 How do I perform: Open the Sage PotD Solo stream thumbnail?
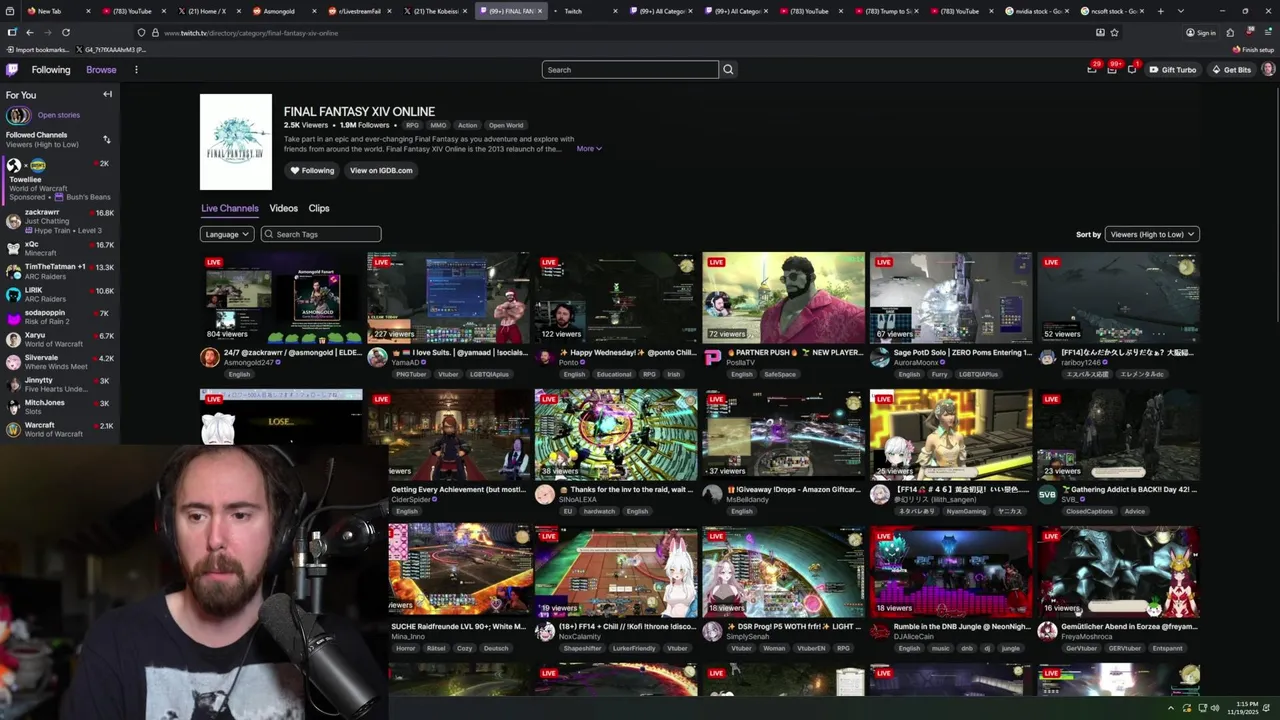[951, 298]
